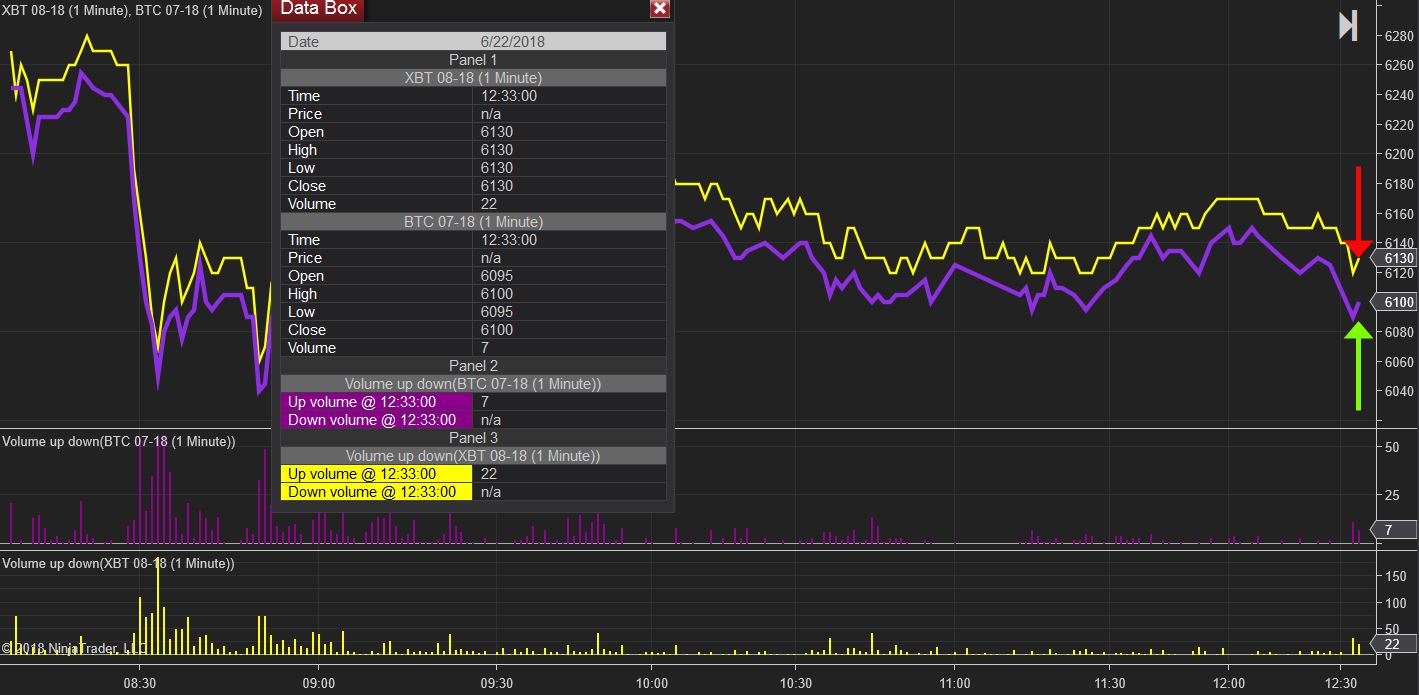Screen dimensions: 1419x695
Task: Click the yellow Down volume @ 12:33:00 label
Action: 376,492
